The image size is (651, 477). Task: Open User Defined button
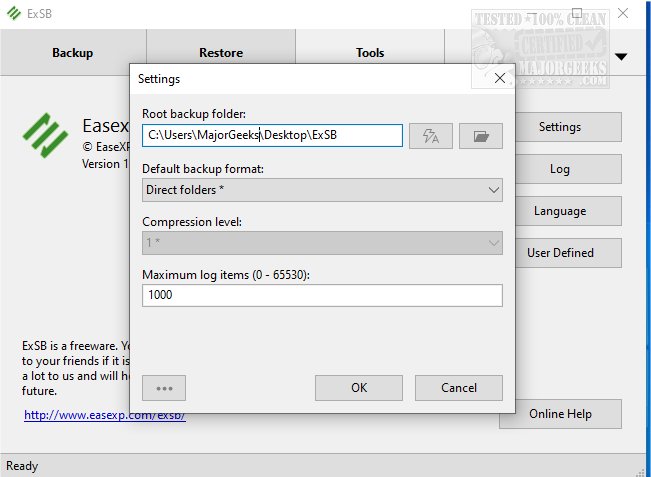point(568,253)
